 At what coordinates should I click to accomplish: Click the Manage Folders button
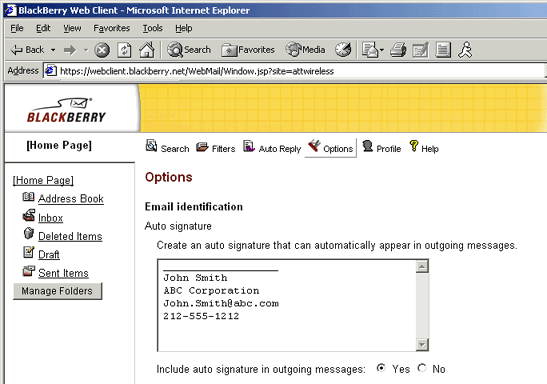58,291
